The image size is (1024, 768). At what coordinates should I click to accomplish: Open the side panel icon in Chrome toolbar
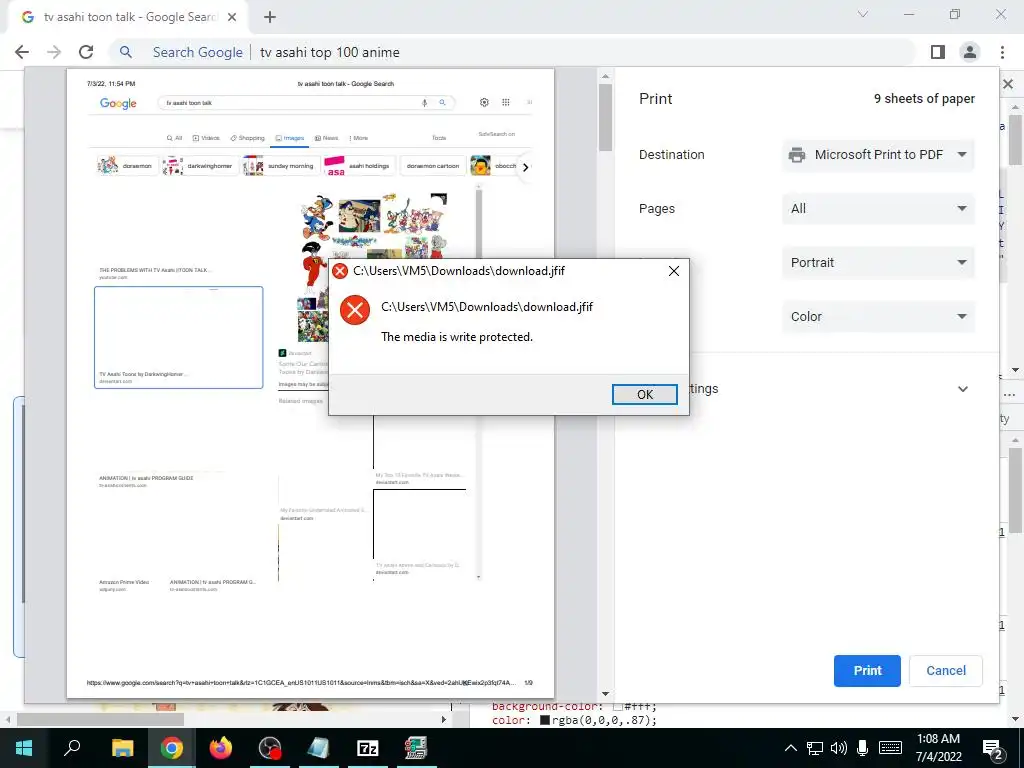[x=938, y=52]
